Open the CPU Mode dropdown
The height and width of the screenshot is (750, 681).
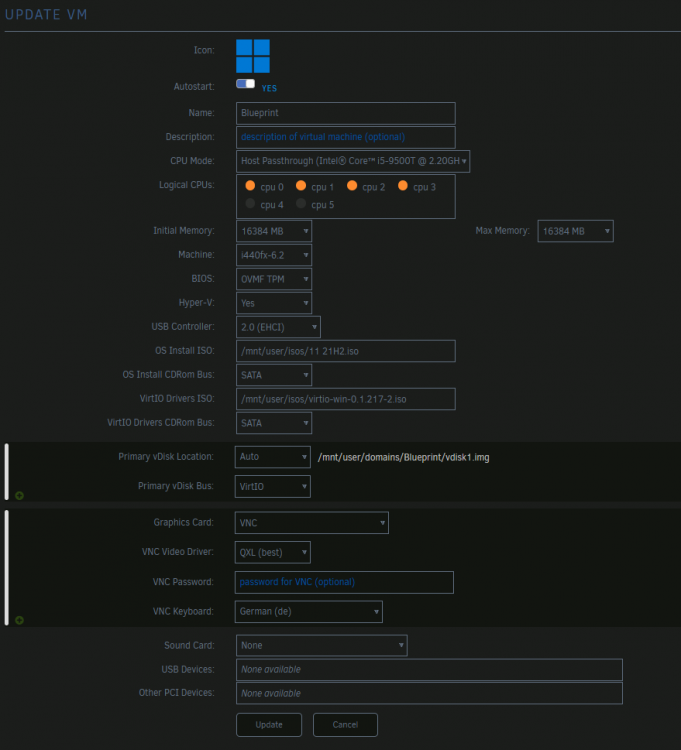pyautogui.click(x=353, y=161)
